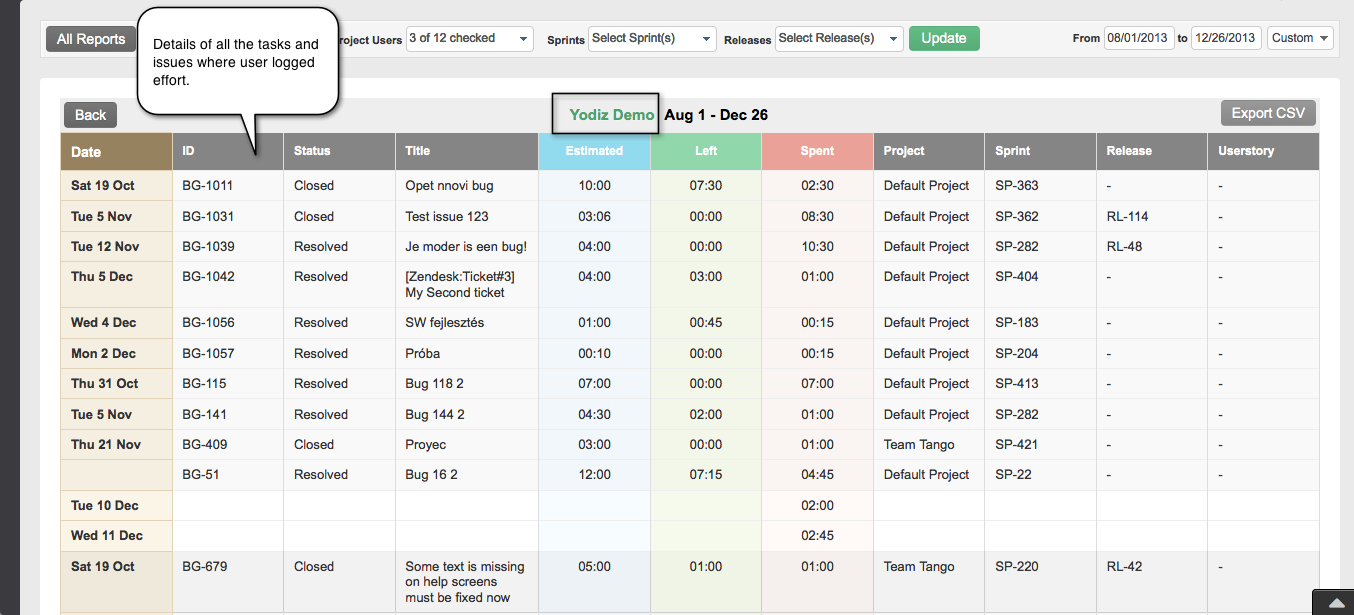The width and height of the screenshot is (1354, 615).
Task: Edit the To date field 12/26/2013
Action: coord(1224,39)
